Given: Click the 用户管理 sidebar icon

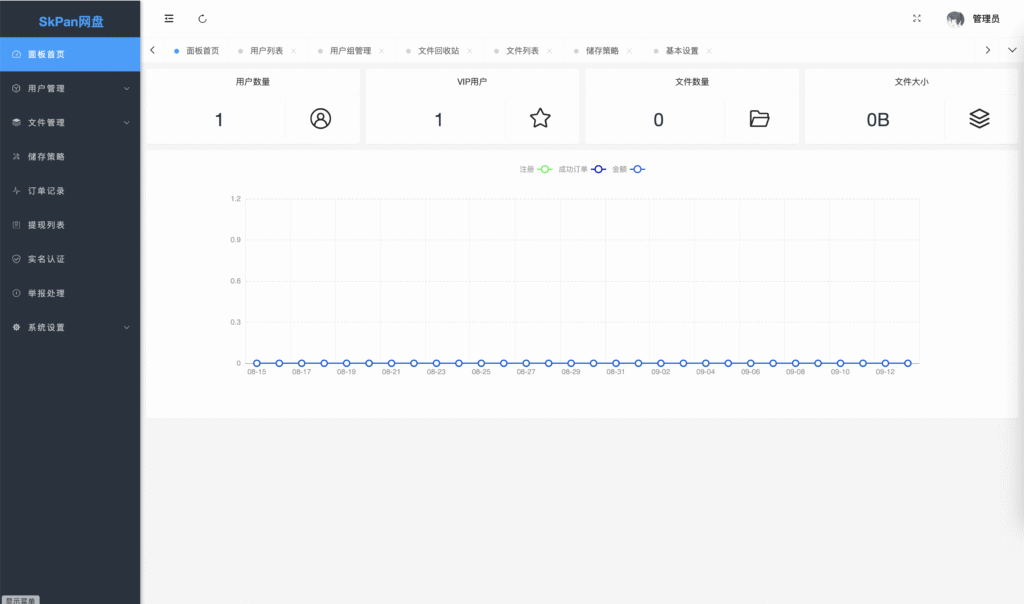Looking at the screenshot, I should click(16, 88).
